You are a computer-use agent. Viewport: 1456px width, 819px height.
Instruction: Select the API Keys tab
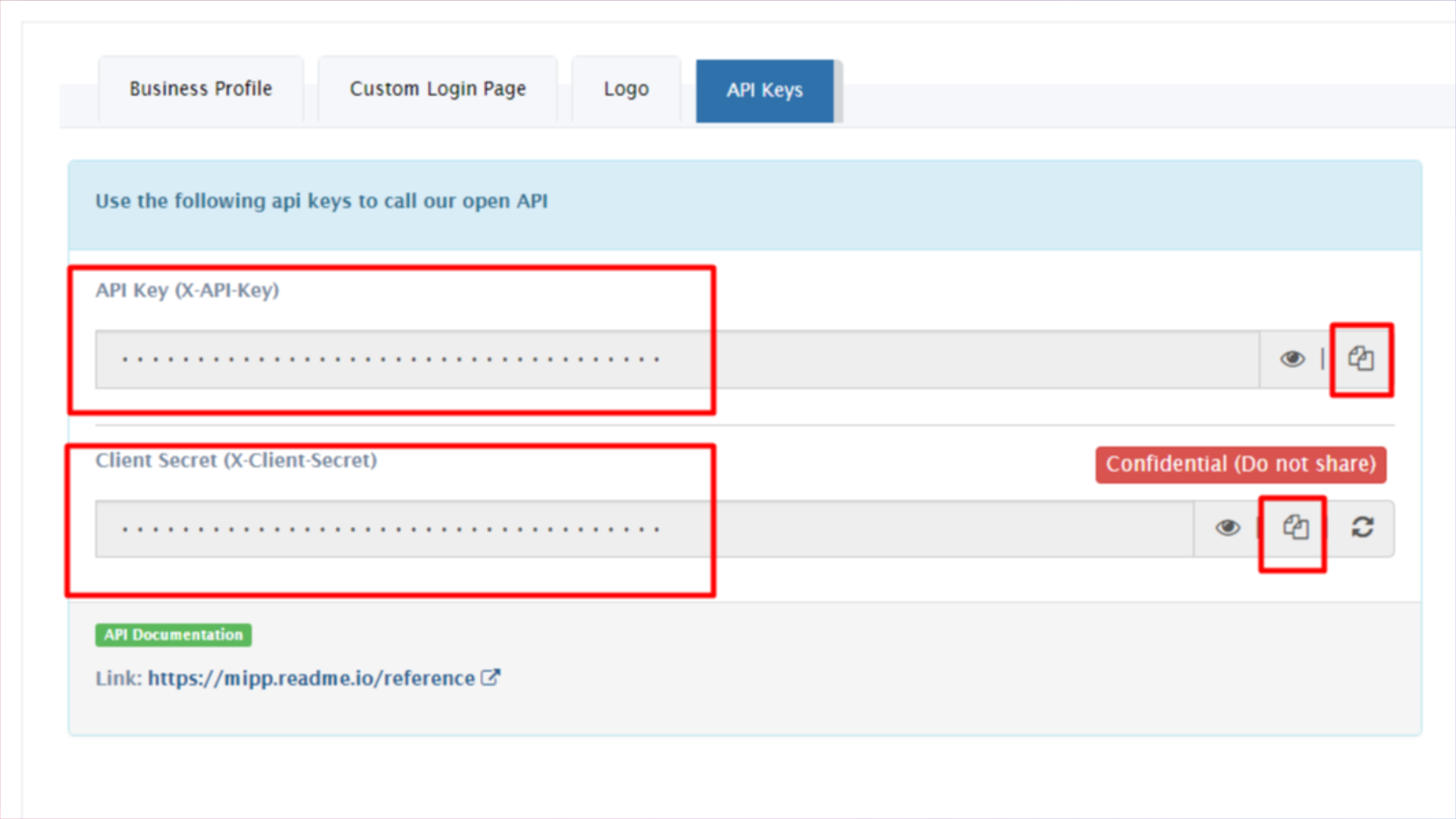pos(764,90)
